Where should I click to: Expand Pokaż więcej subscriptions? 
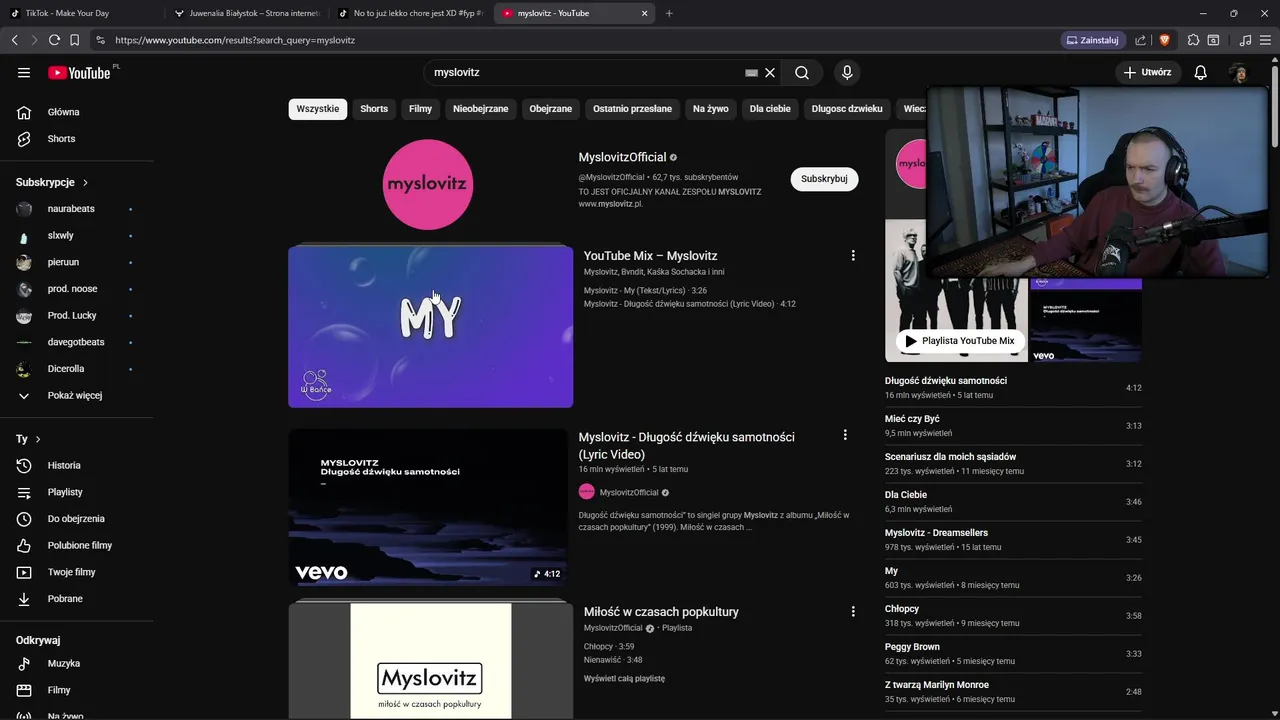77,396
